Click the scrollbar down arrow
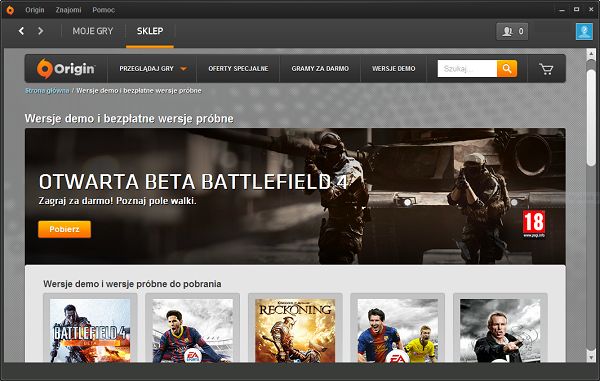The width and height of the screenshot is (600, 381). tap(591, 357)
